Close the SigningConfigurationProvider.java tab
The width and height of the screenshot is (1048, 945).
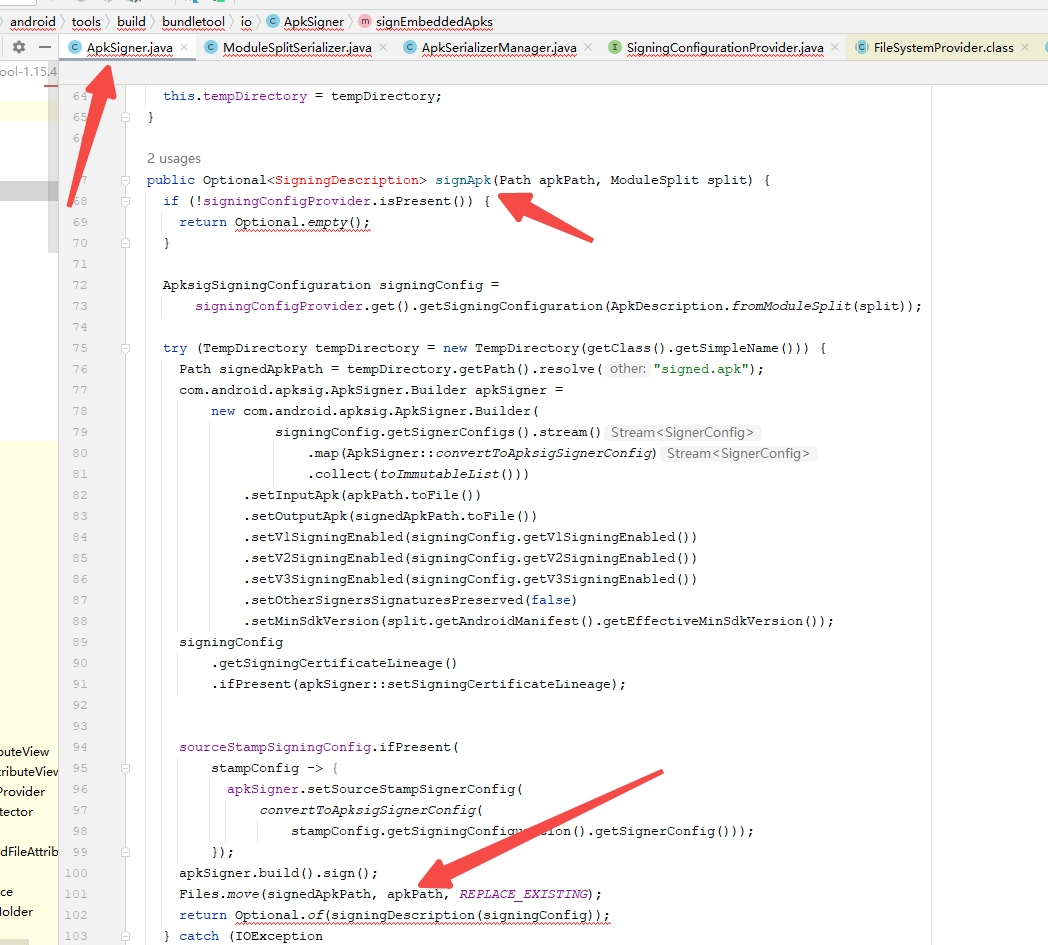click(835, 47)
